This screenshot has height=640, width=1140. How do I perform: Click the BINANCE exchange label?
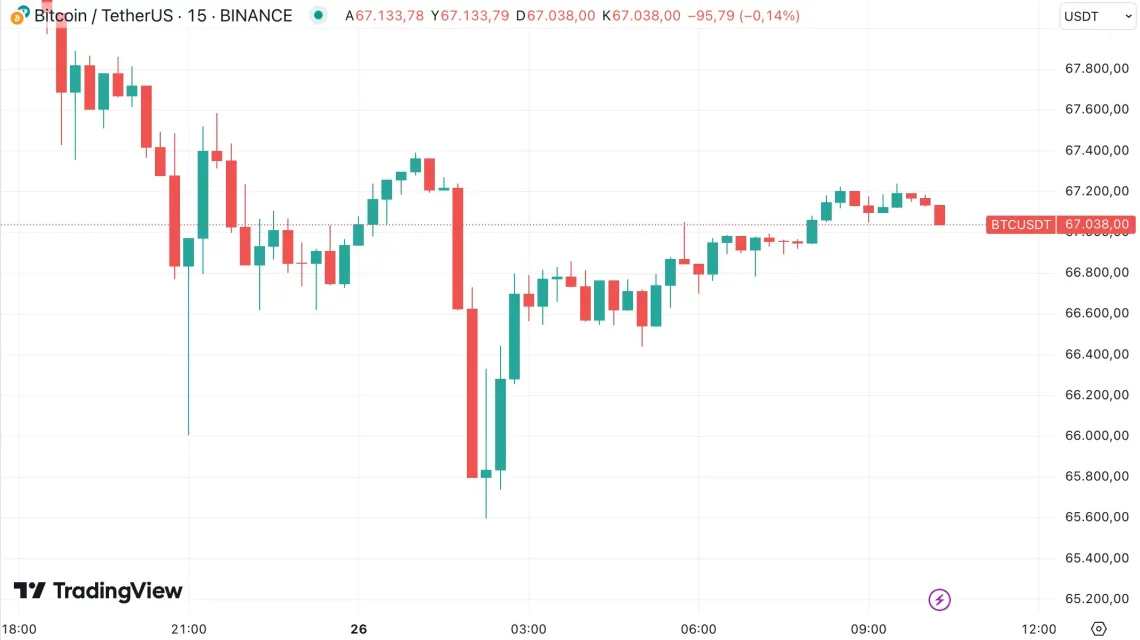coord(256,16)
